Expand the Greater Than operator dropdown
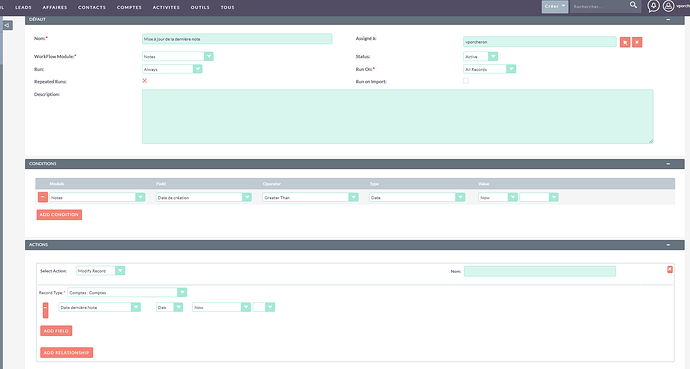 tap(310, 197)
